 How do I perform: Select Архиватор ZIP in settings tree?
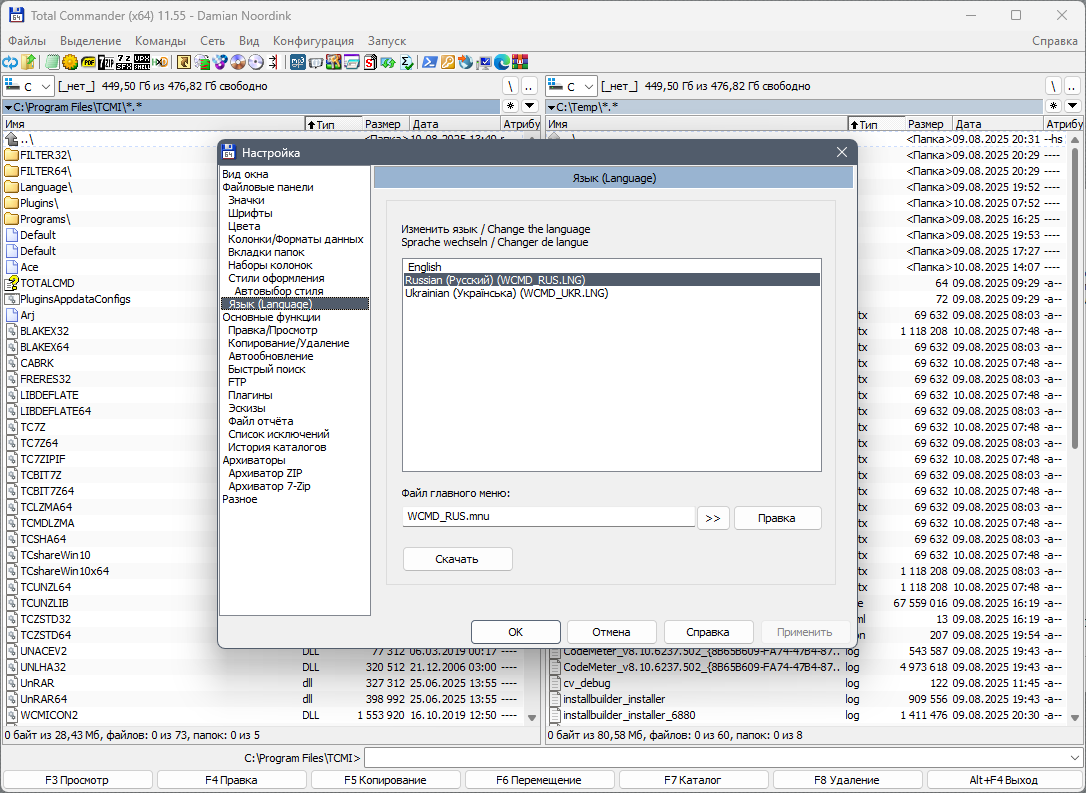(x=265, y=473)
